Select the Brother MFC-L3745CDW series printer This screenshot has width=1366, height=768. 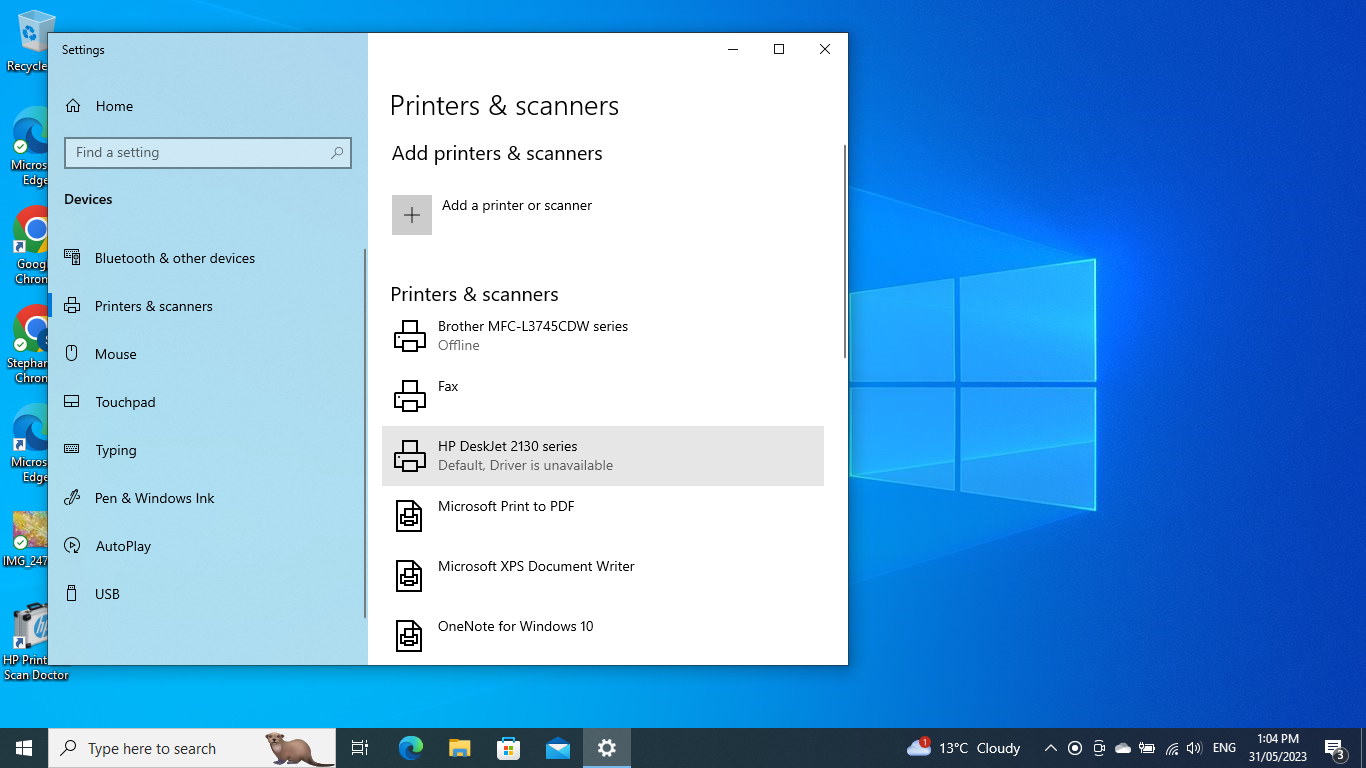533,335
